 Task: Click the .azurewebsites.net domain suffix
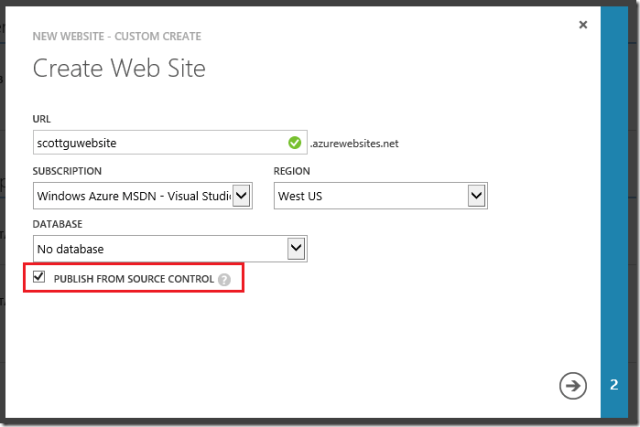point(354,144)
